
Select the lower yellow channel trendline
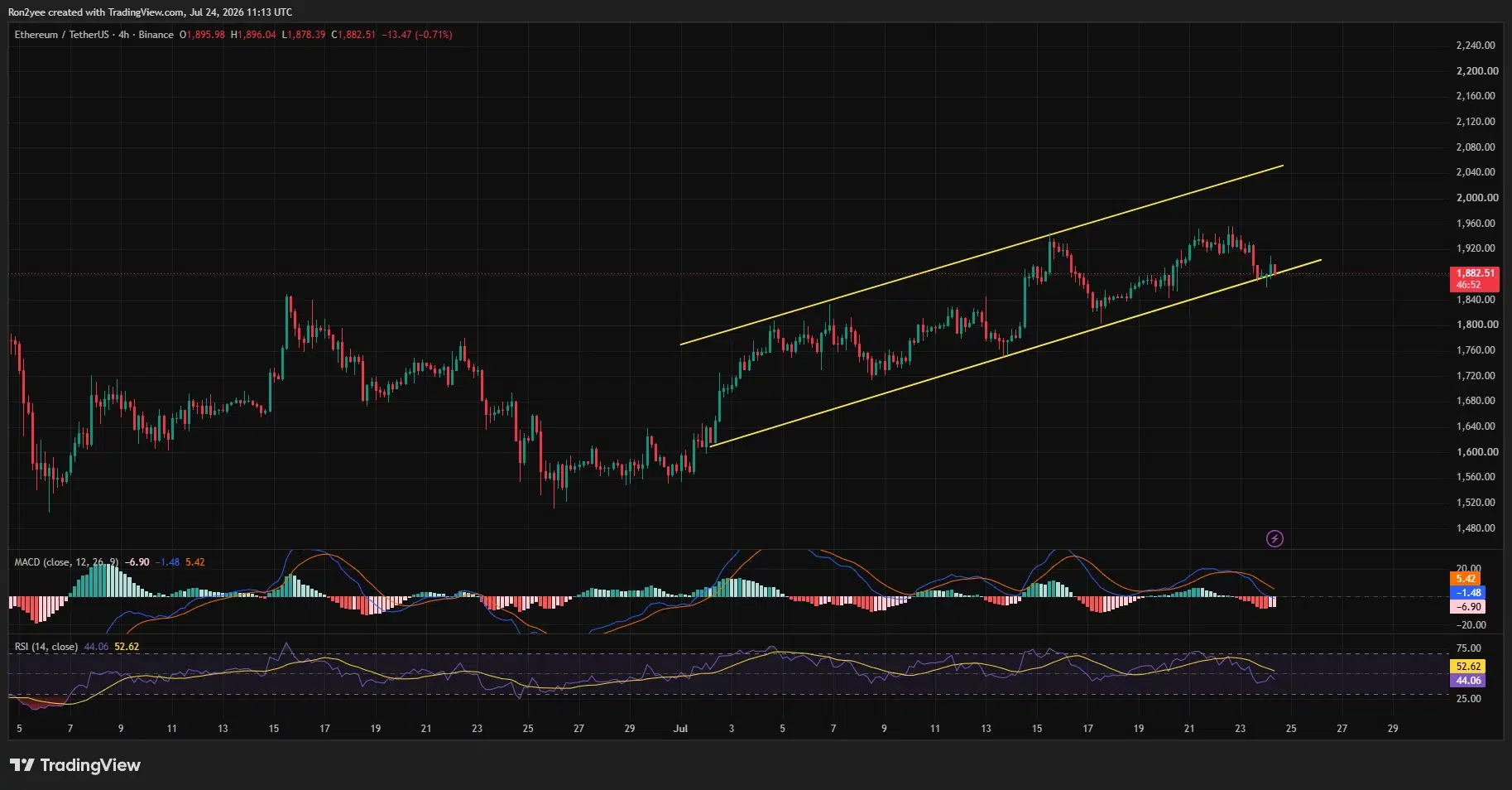[1015, 354]
